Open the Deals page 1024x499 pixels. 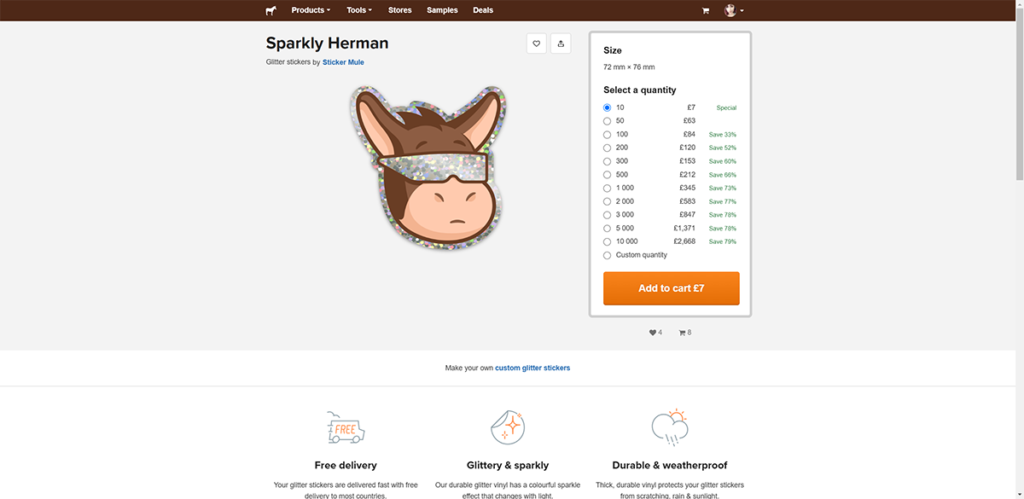pyautogui.click(x=483, y=10)
